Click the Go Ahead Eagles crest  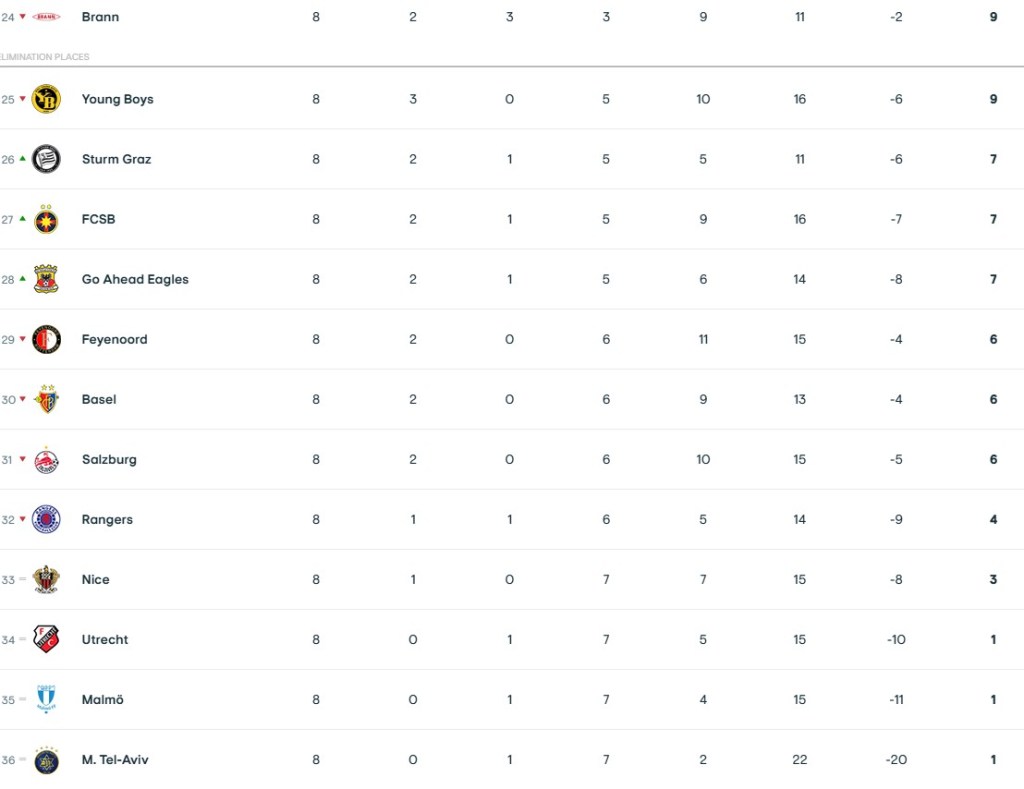pyautogui.click(x=46, y=279)
